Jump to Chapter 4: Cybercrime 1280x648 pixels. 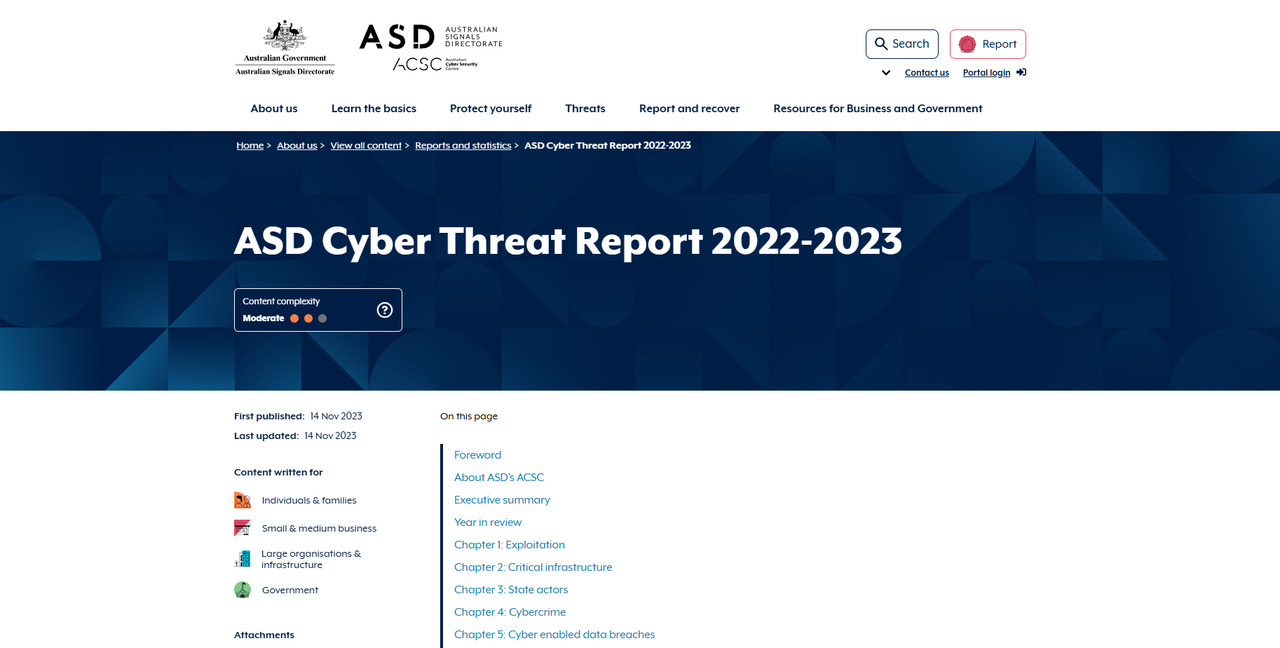510,612
